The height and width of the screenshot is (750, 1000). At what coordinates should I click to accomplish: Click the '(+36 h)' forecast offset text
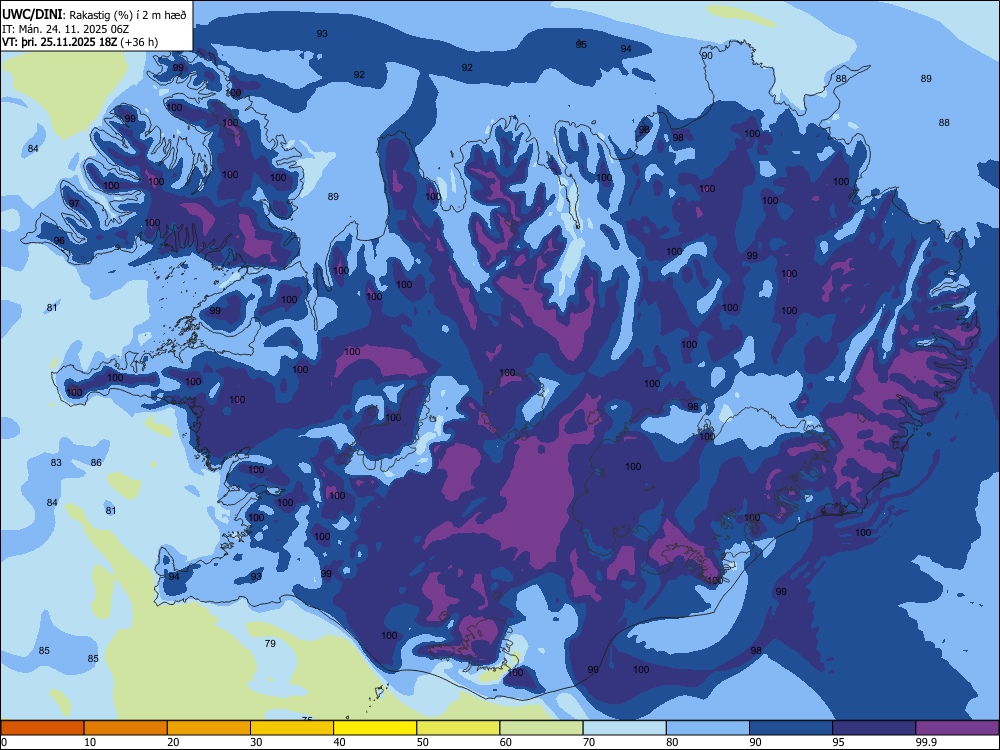(139, 42)
